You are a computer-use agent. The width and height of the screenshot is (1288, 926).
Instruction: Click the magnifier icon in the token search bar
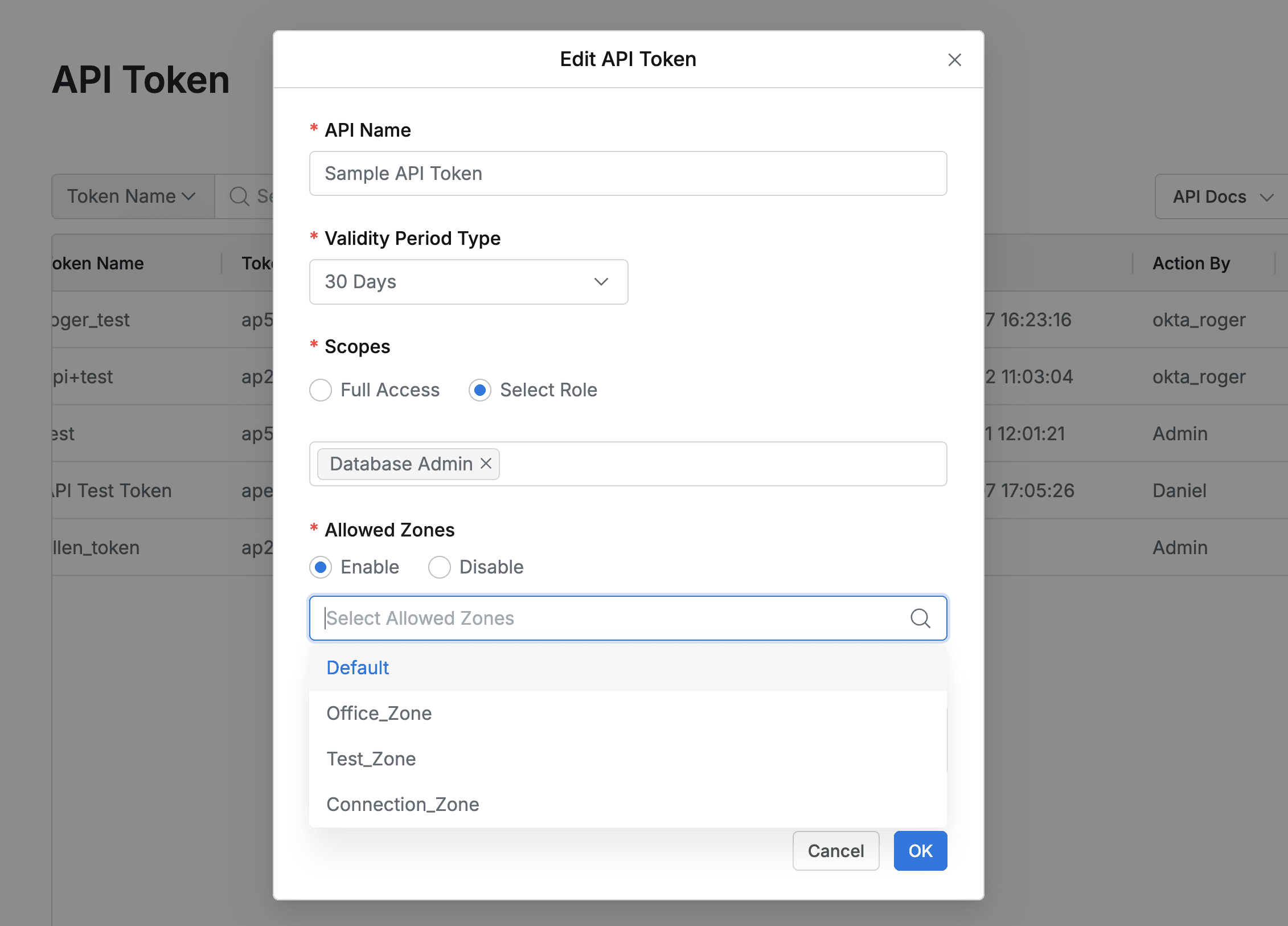[x=239, y=196]
